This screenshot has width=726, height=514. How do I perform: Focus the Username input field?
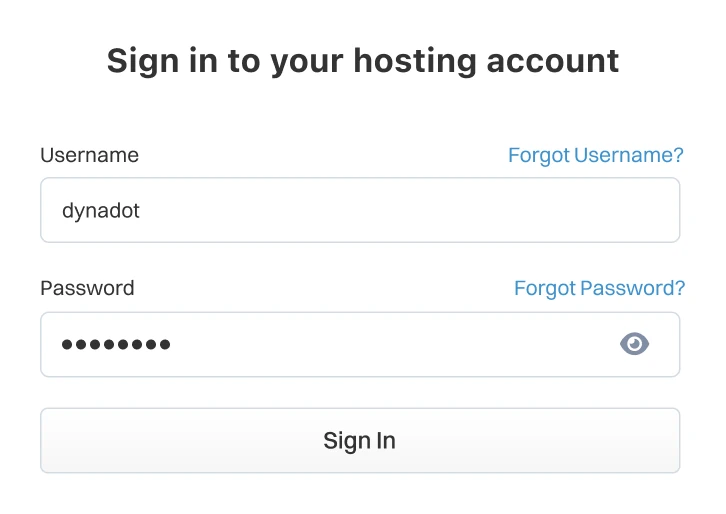coord(360,210)
